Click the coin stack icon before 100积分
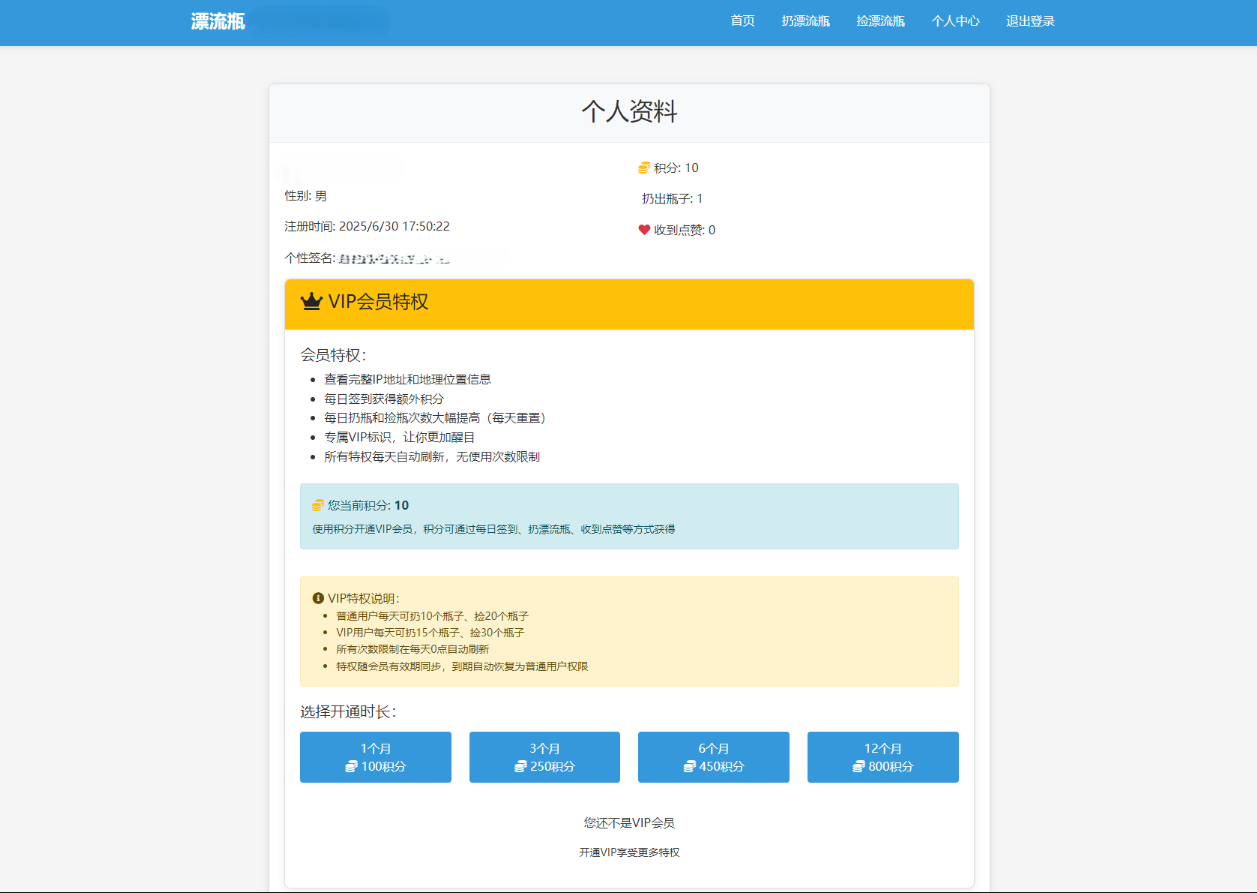Viewport: 1257px width, 893px height. (x=351, y=767)
